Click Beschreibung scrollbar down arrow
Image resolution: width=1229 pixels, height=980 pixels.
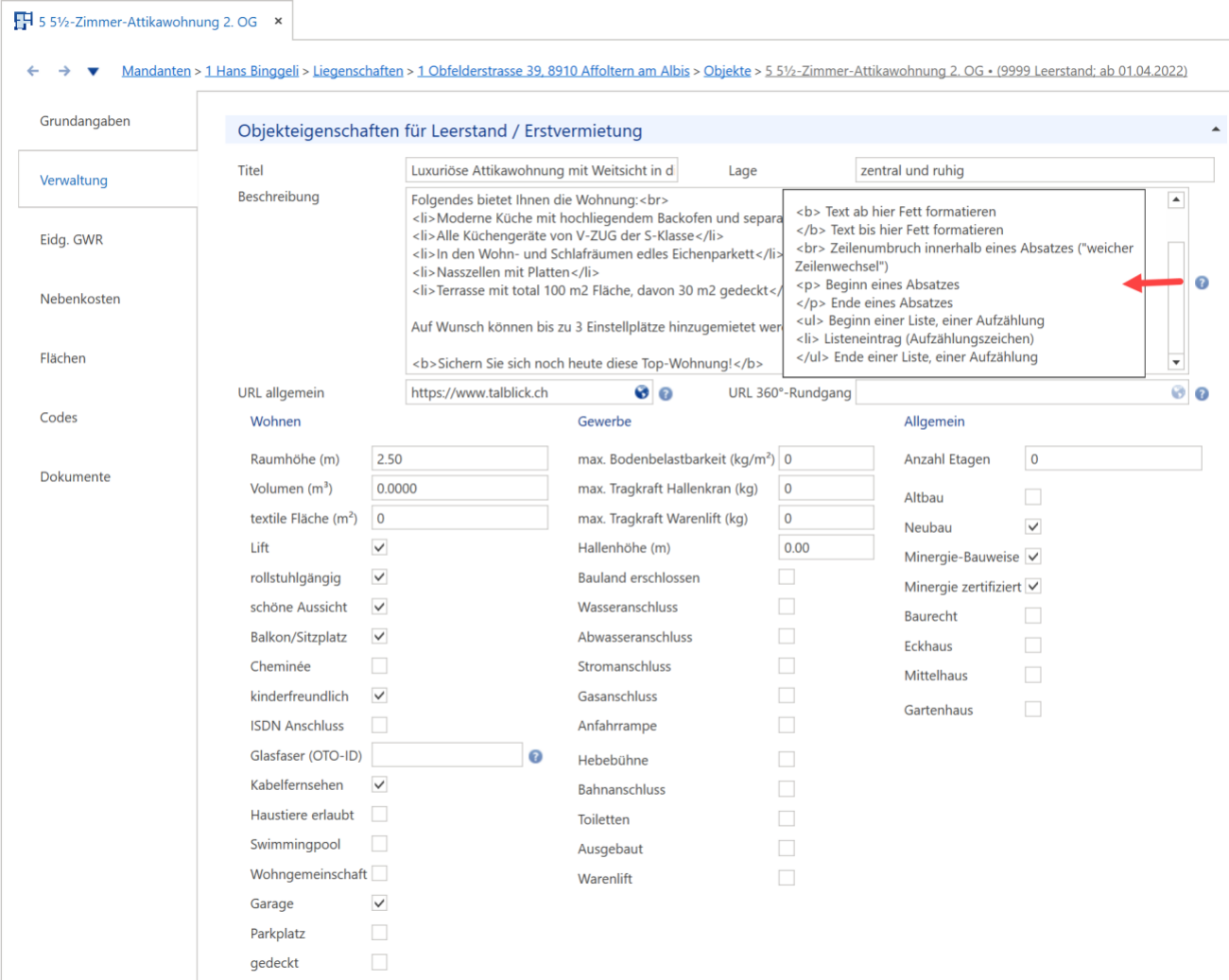tap(1176, 362)
